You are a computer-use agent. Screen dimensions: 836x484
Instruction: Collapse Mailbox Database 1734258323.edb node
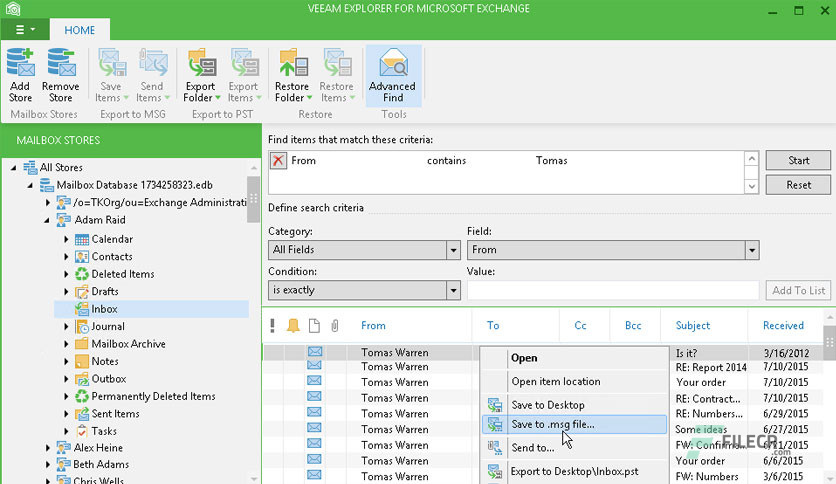tap(30, 185)
